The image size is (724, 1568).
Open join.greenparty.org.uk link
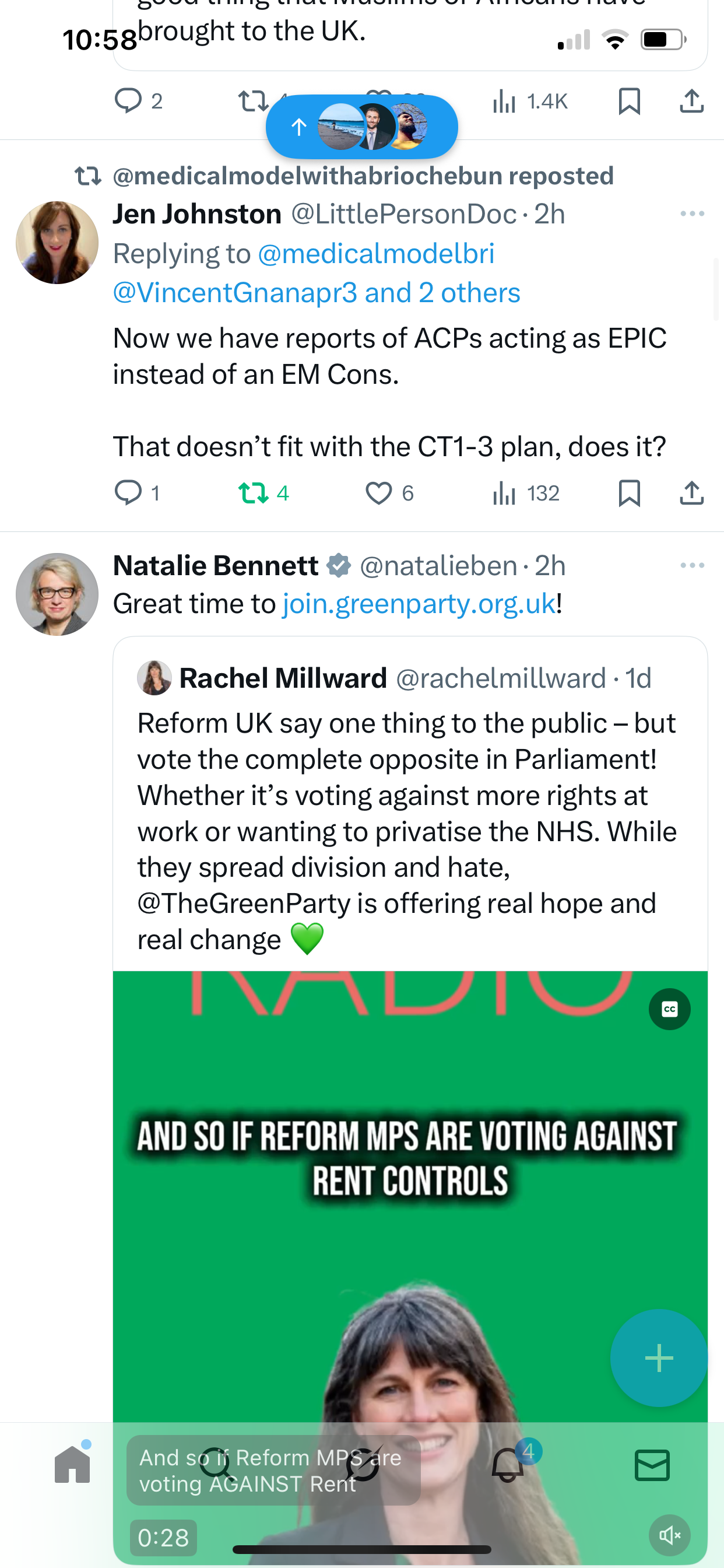click(419, 604)
